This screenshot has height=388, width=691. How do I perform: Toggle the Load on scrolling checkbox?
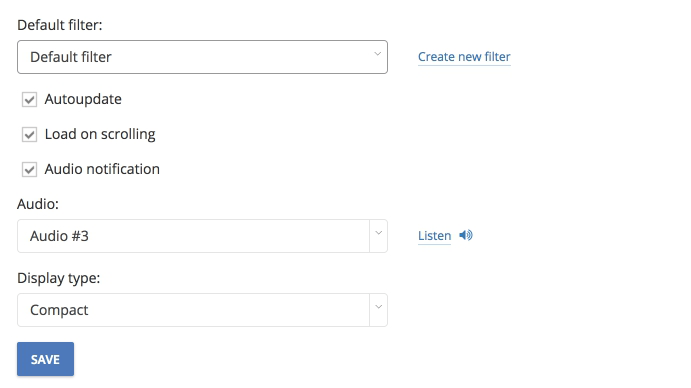(30, 134)
